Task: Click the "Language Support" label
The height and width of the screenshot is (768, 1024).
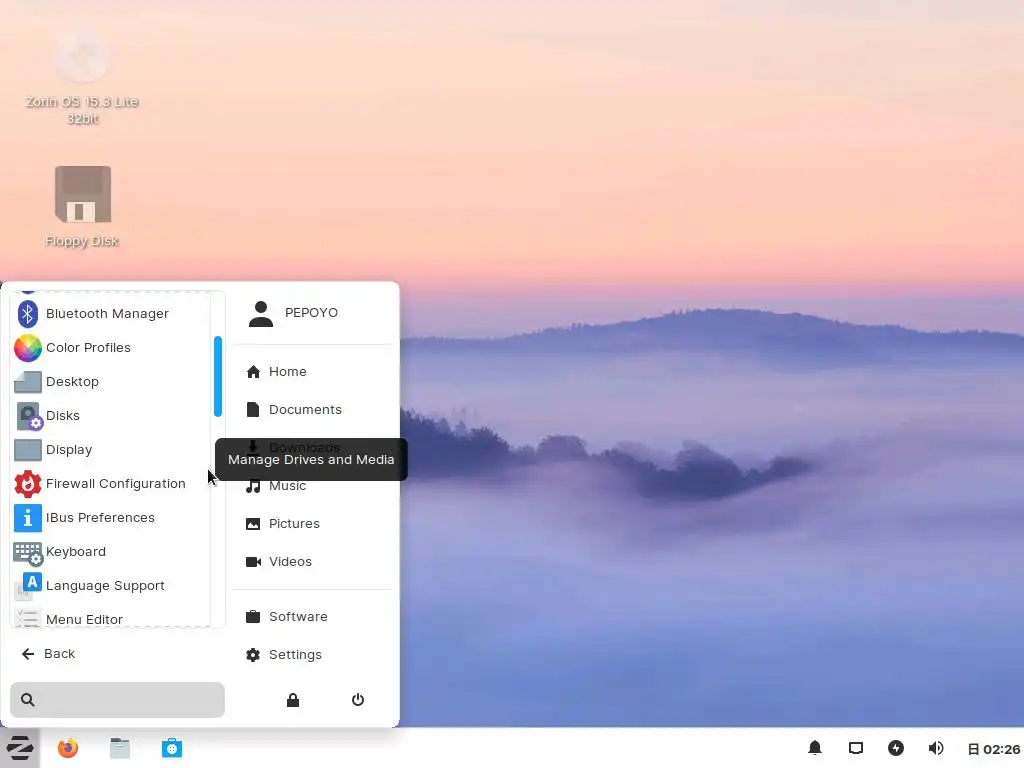Action: click(105, 586)
